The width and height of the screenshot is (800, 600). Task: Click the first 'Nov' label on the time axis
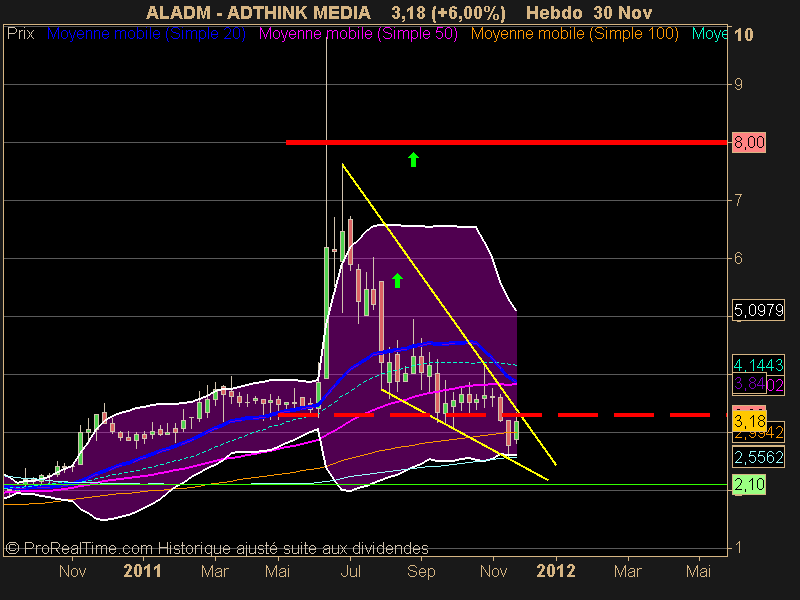click(72, 571)
